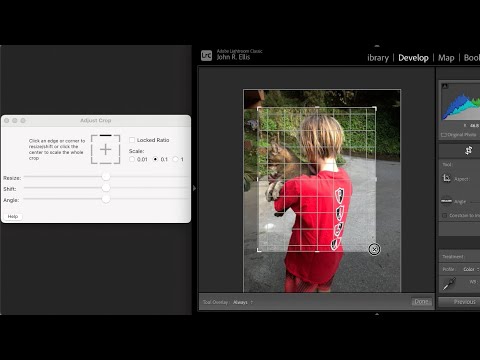Switch to the Library module

point(378,58)
